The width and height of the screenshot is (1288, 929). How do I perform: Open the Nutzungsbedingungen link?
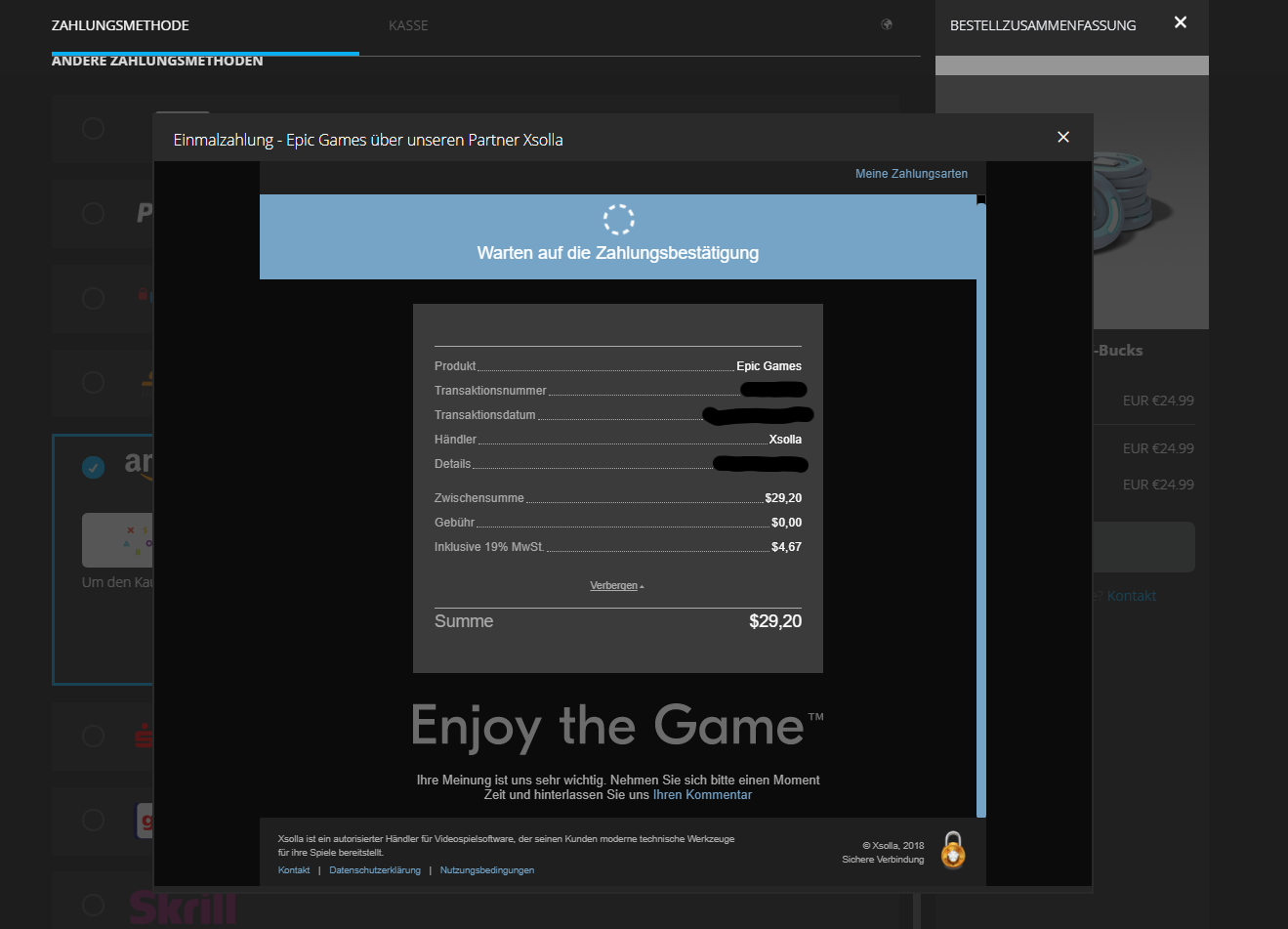coord(487,869)
